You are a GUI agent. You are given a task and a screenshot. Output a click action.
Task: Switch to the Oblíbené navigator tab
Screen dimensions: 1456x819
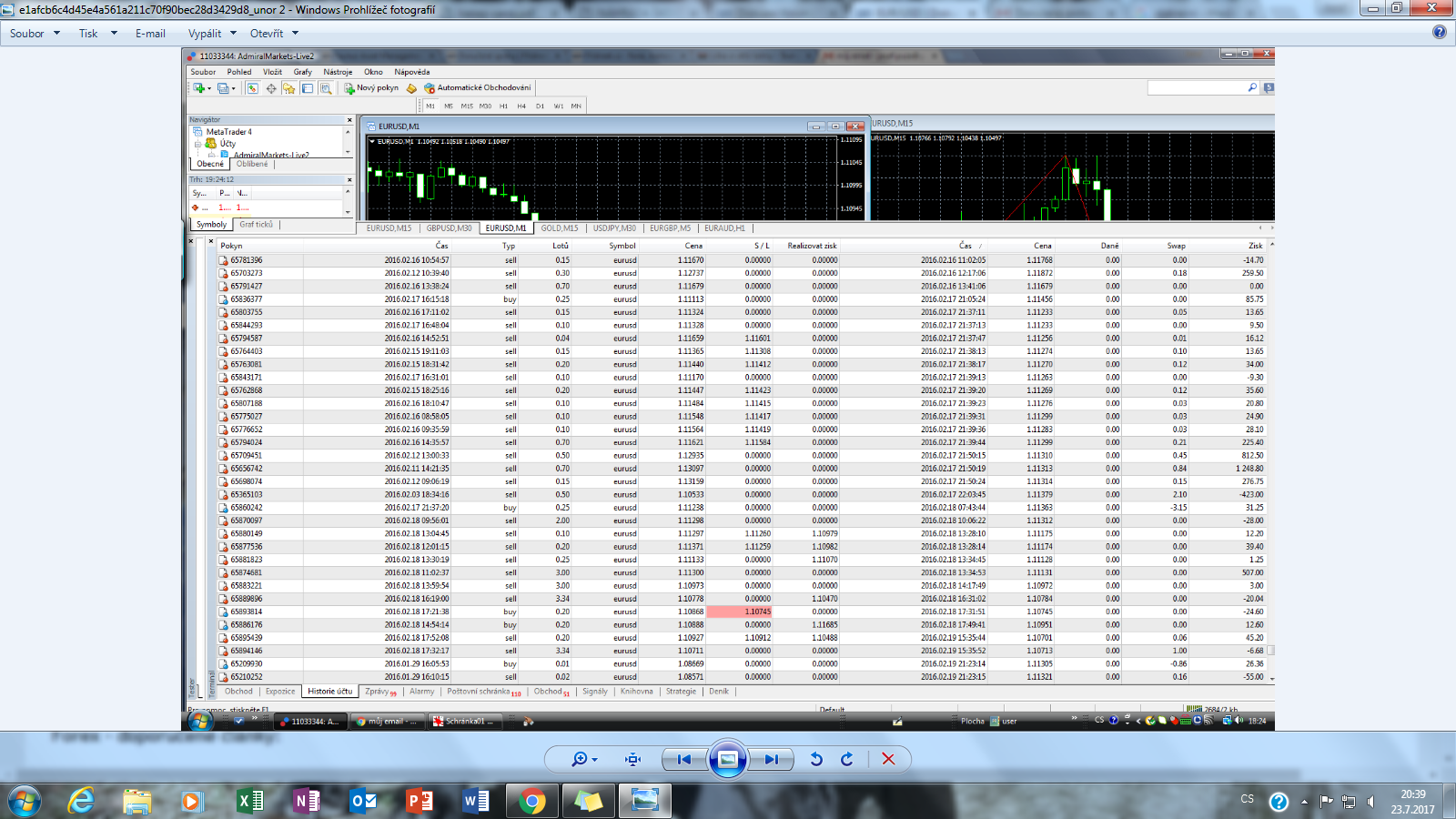pos(252,164)
